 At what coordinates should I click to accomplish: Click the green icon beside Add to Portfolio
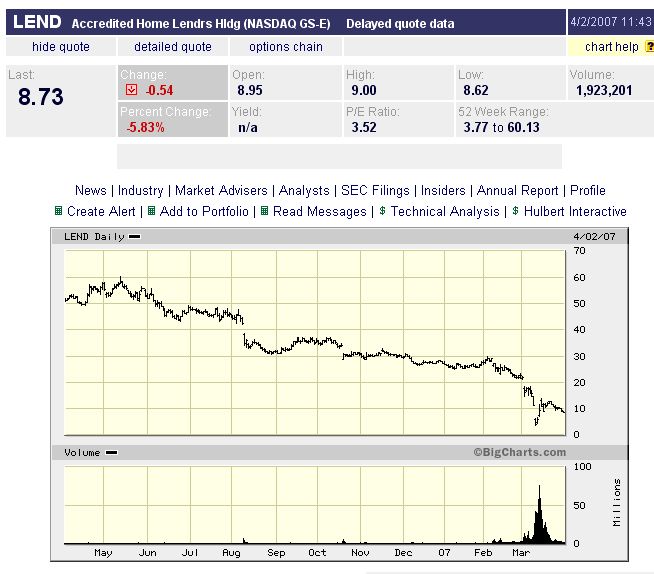(x=151, y=211)
